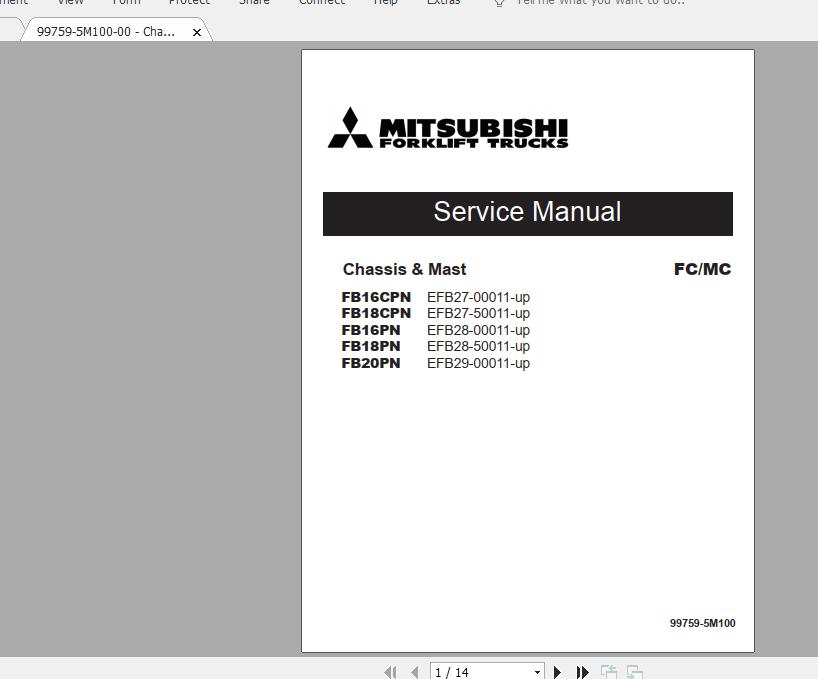Image resolution: width=818 pixels, height=679 pixels.
Task: Open the View menu
Action: coord(70,2)
